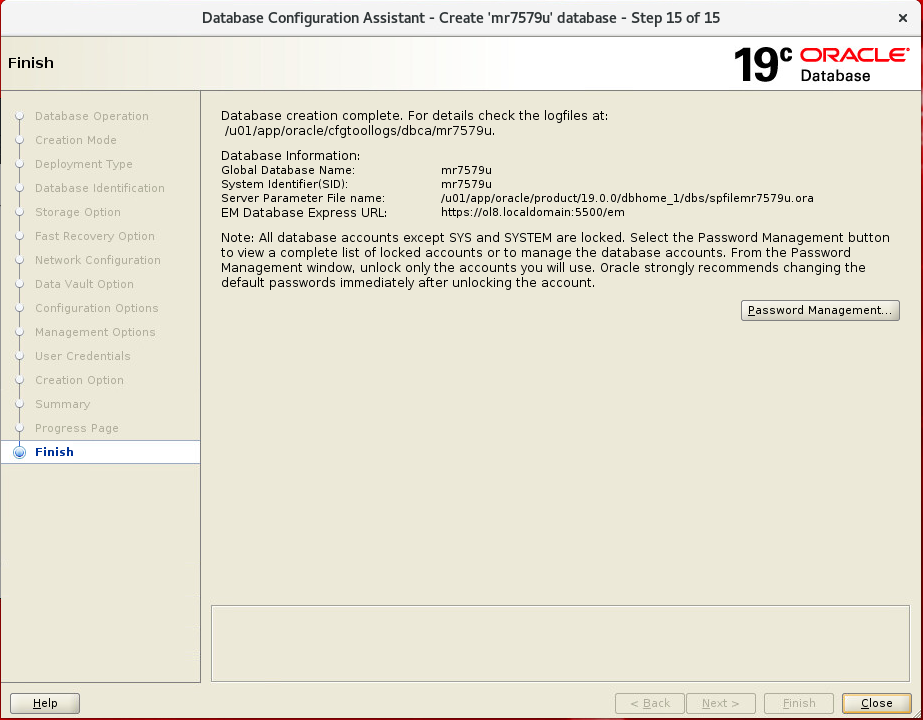Click the blue Finish step bullet icon

point(19,452)
